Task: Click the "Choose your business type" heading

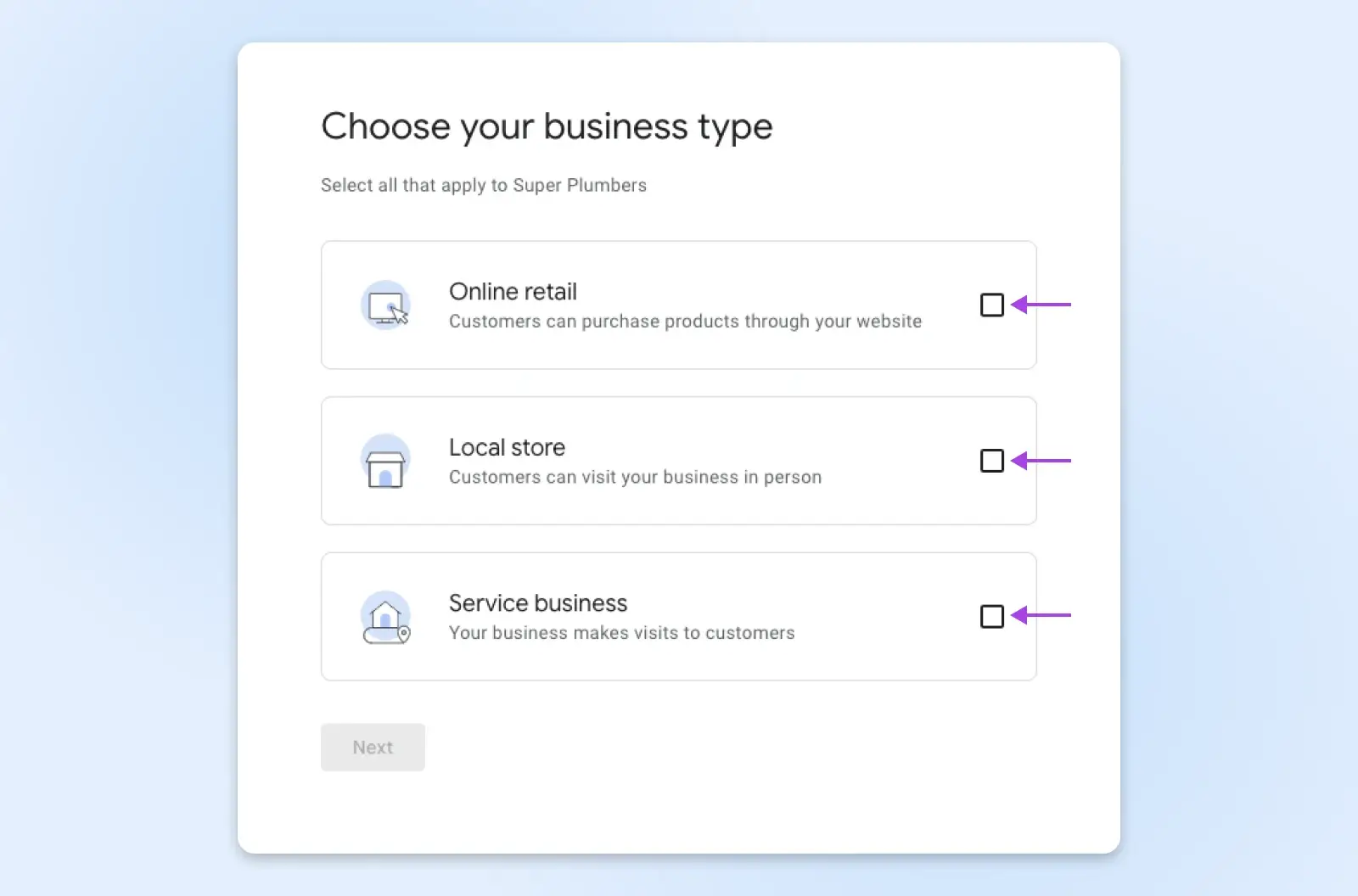Action: coord(547,127)
